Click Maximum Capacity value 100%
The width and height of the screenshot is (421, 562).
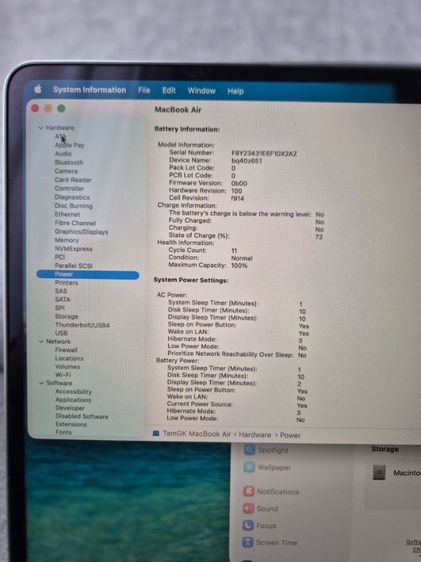[x=239, y=266]
